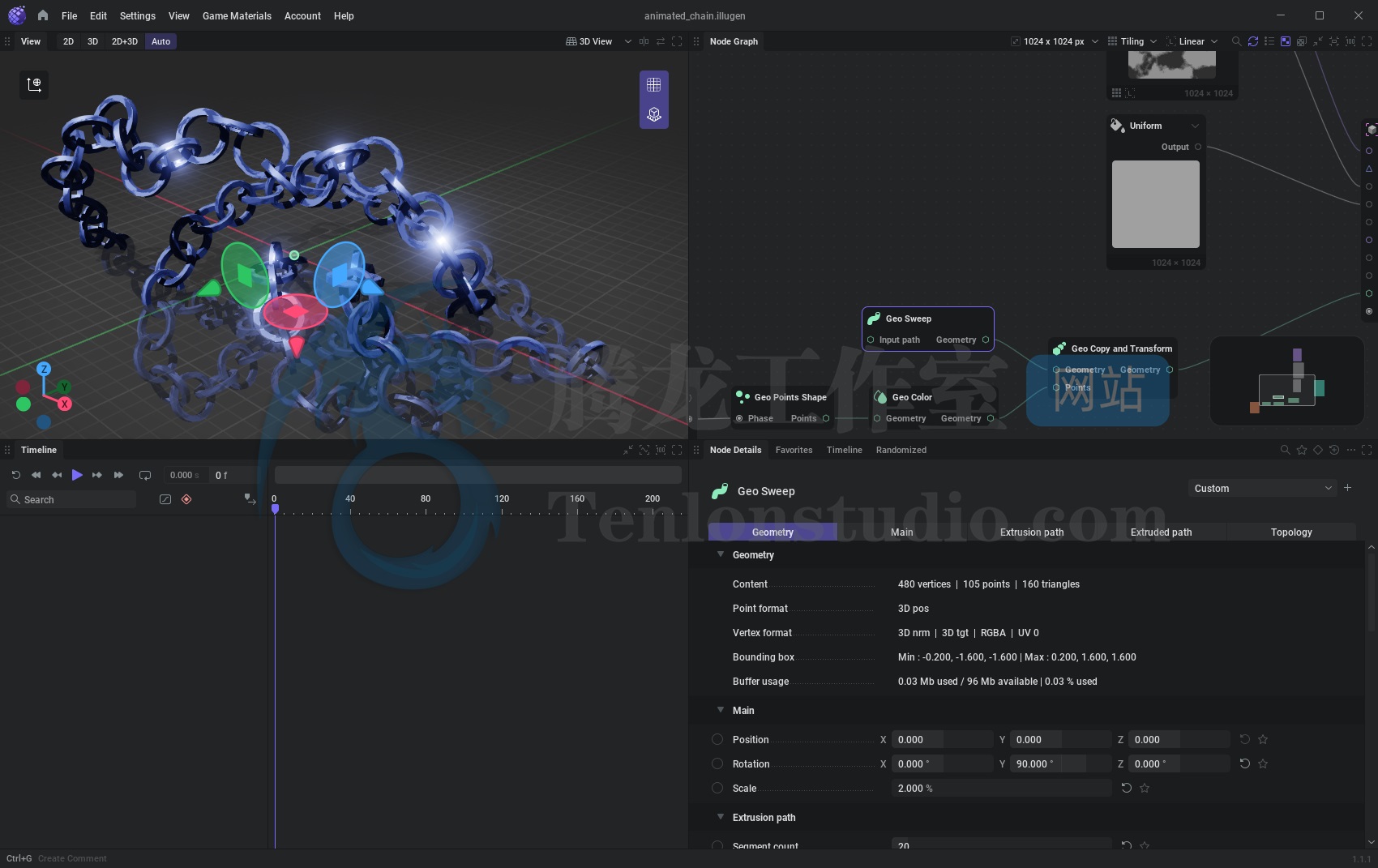Viewport: 1378px width, 868px height.
Task: Select the Geo Color node
Action: 912,397
